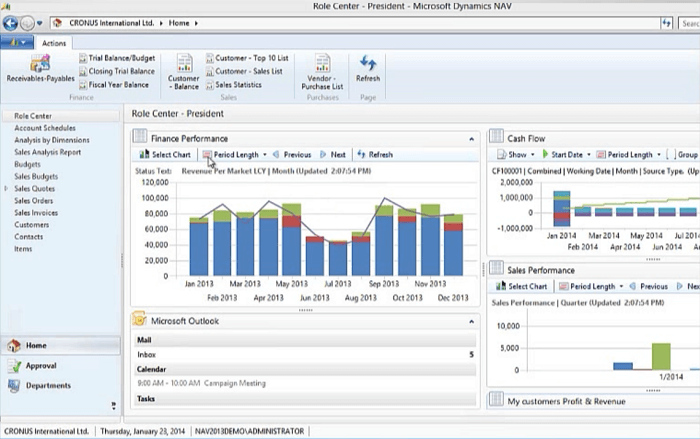Click Next in Finance Performance

tap(333, 155)
